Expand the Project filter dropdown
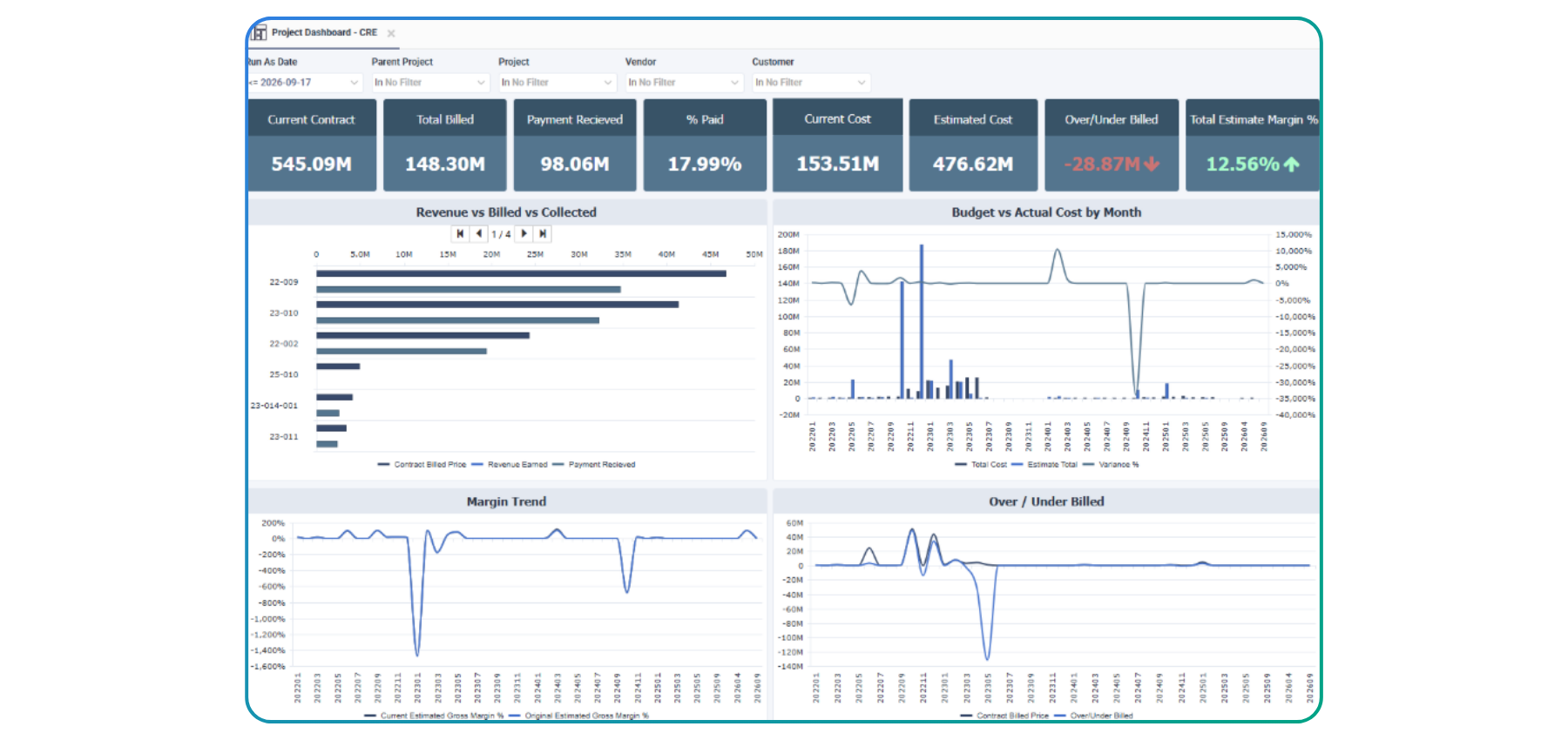Screen dimensions: 1568x740 pos(557,83)
